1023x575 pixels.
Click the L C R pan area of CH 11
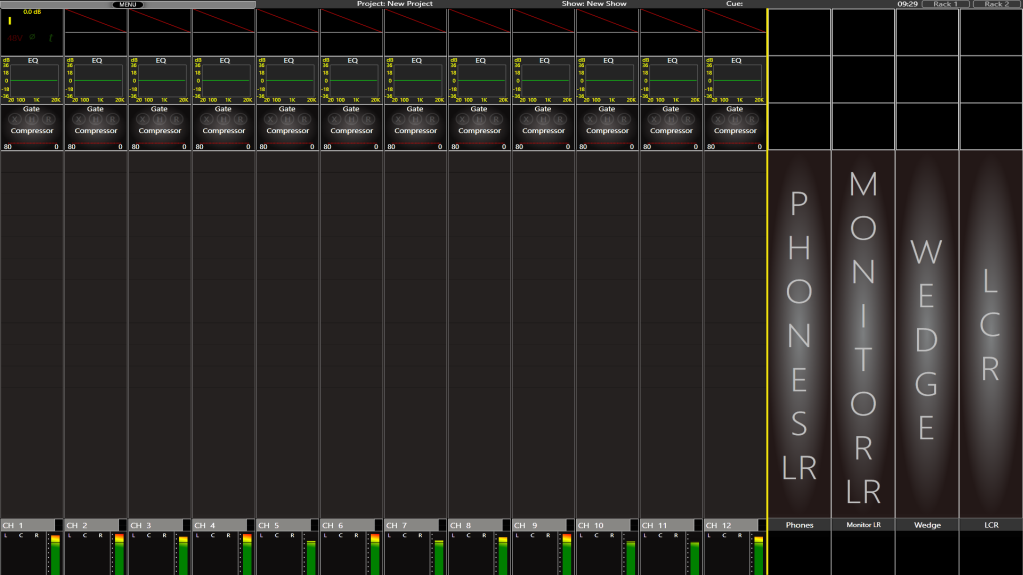(x=662, y=553)
